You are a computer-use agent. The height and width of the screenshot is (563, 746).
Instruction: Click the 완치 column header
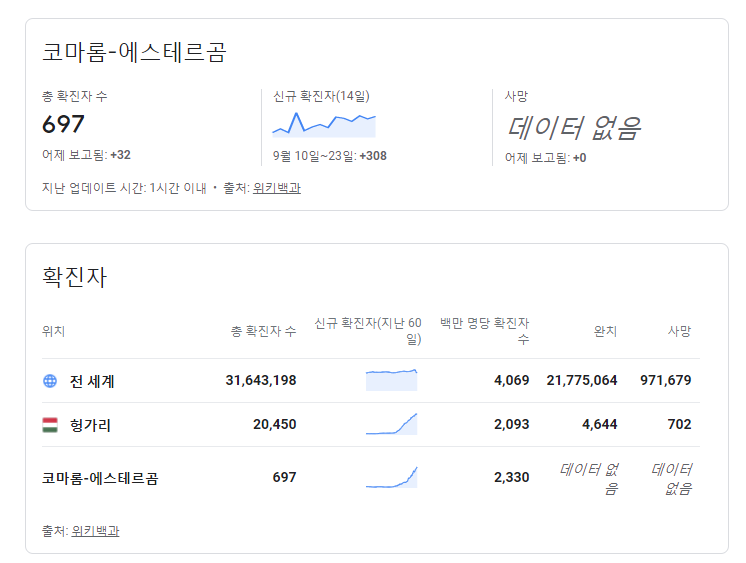[x=605, y=331]
